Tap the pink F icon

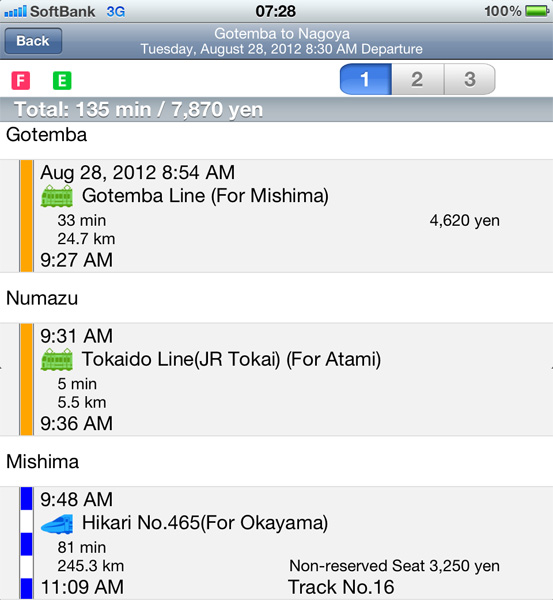21,81
